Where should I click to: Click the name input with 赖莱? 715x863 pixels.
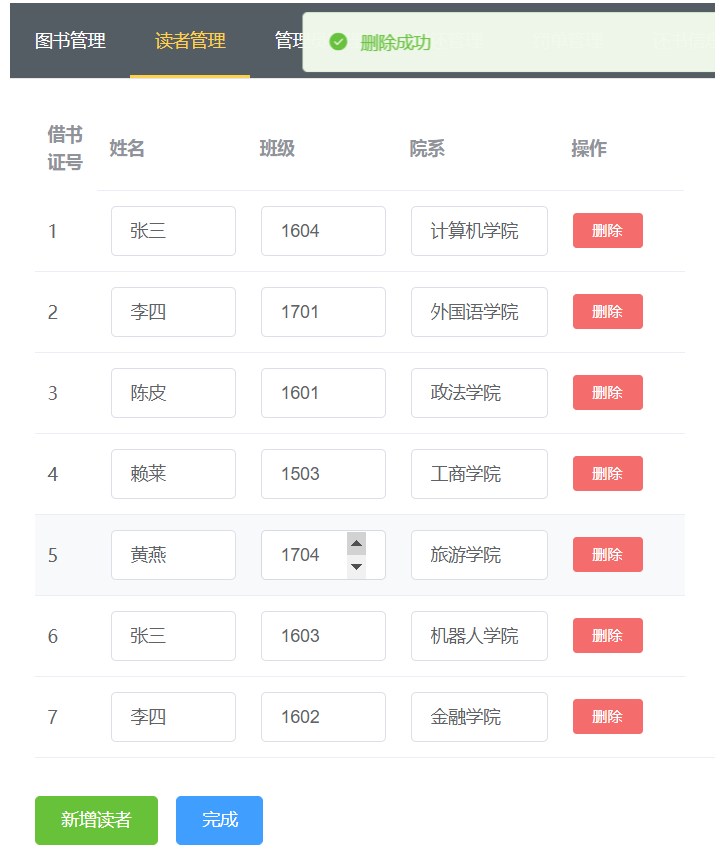click(x=173, y=474)
